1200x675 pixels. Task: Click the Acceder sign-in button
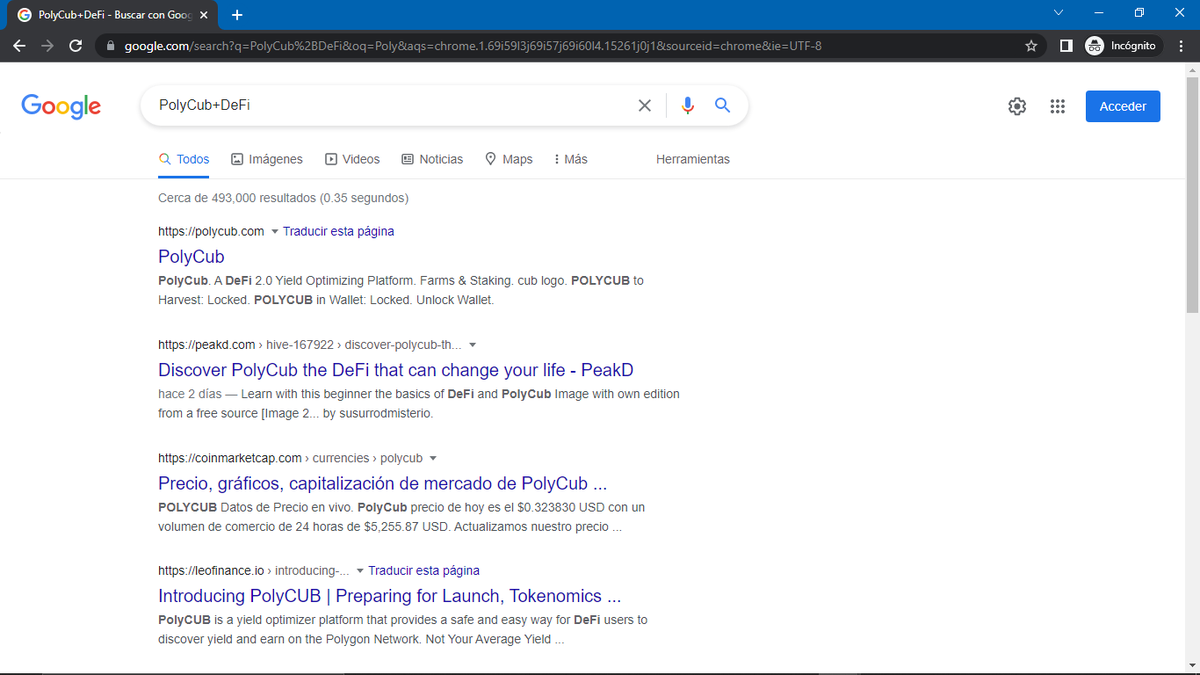click(x=1123, y=106)
